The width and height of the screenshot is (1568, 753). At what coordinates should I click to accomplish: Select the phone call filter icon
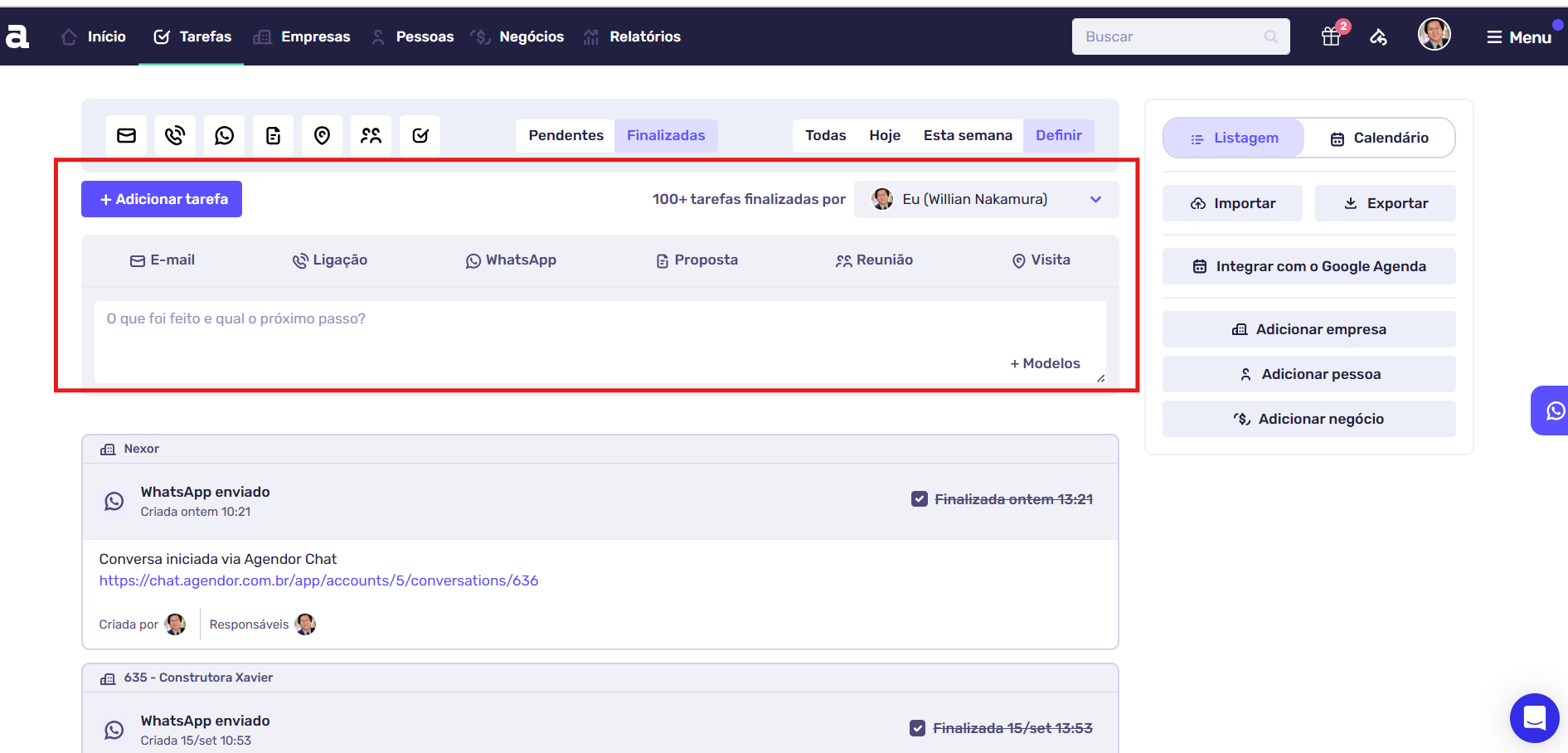(x=175, y=135)
